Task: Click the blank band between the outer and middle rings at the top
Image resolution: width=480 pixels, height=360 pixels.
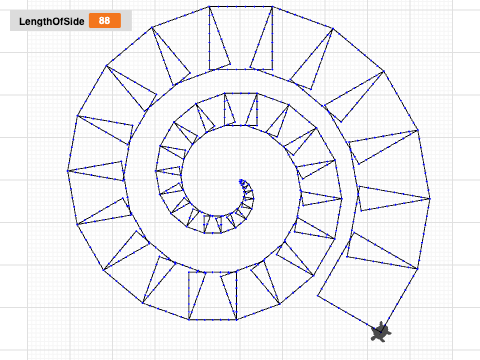Action: pyautogui.click(x=241, y=81)
